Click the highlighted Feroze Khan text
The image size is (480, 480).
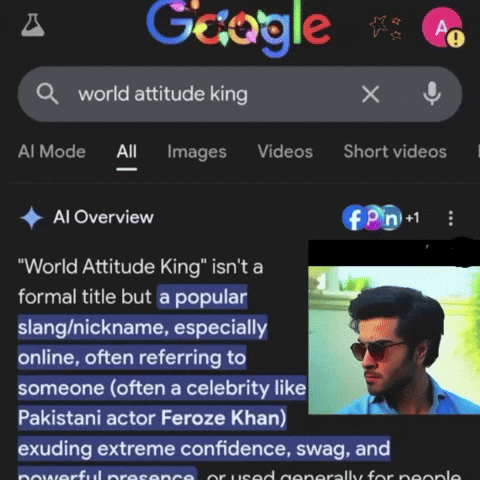point(223,418)
